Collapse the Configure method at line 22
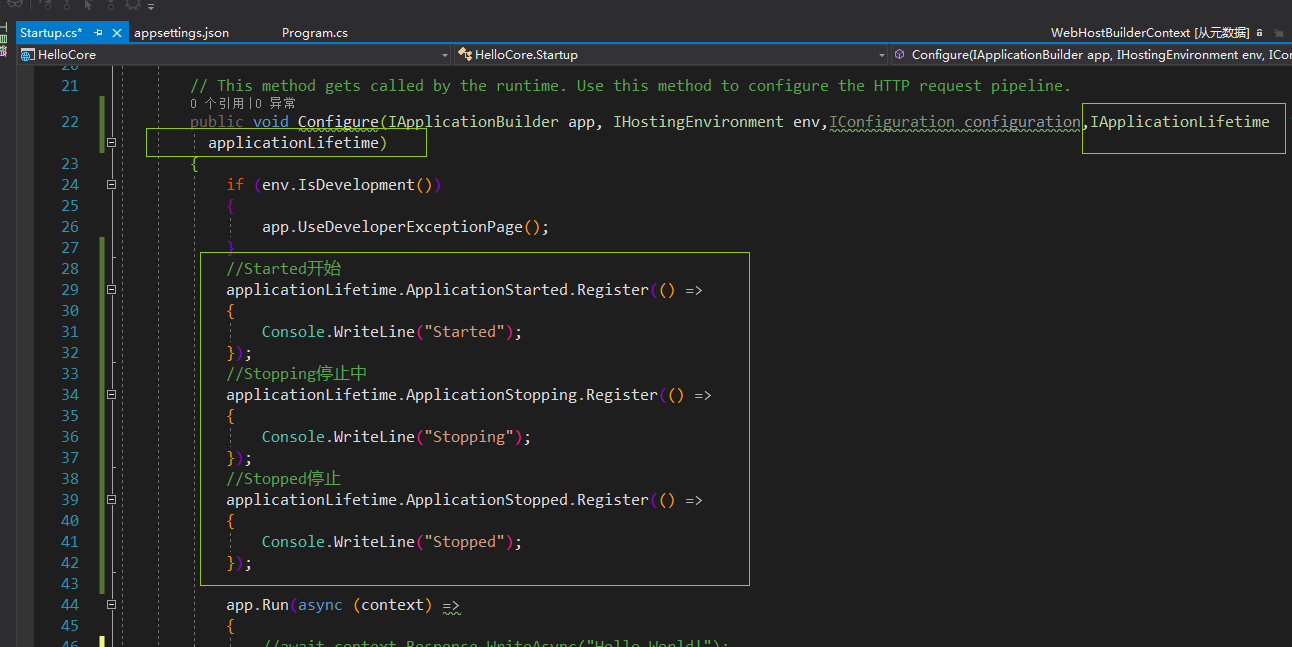Screen dimensions: 1292x647 pos(111,143)
